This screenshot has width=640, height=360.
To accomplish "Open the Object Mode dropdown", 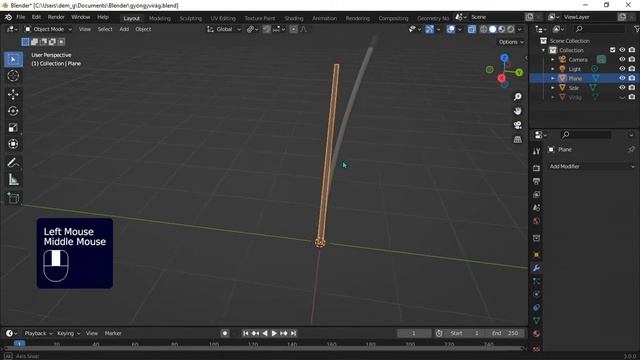I will coord(48,29).
